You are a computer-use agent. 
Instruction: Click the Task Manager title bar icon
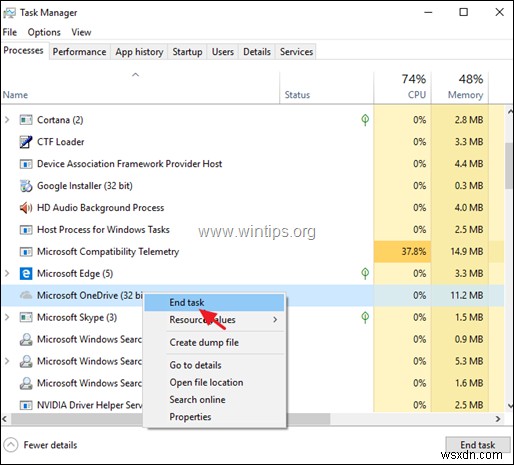pyautogui.click(x=9, y=13)
